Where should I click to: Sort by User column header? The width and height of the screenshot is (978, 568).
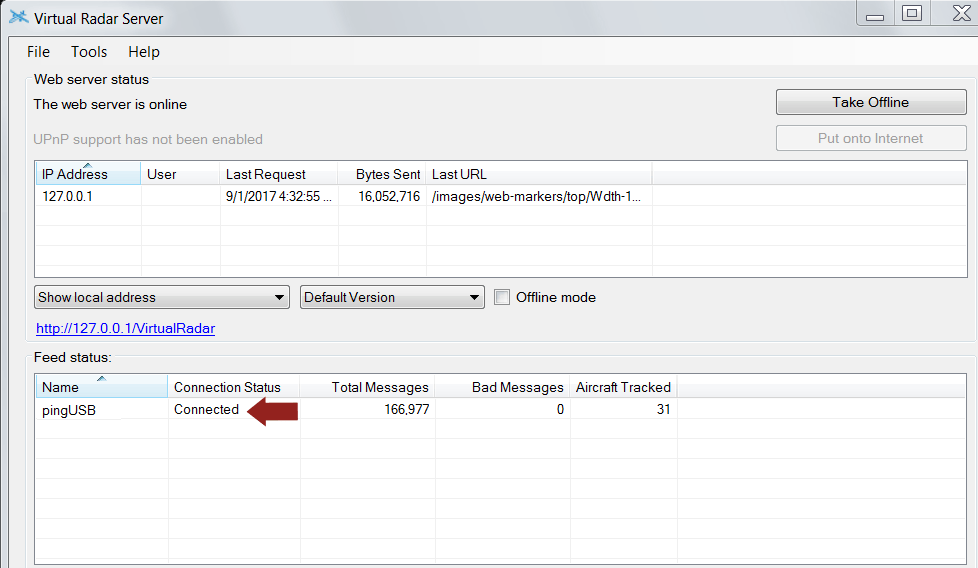180,174
